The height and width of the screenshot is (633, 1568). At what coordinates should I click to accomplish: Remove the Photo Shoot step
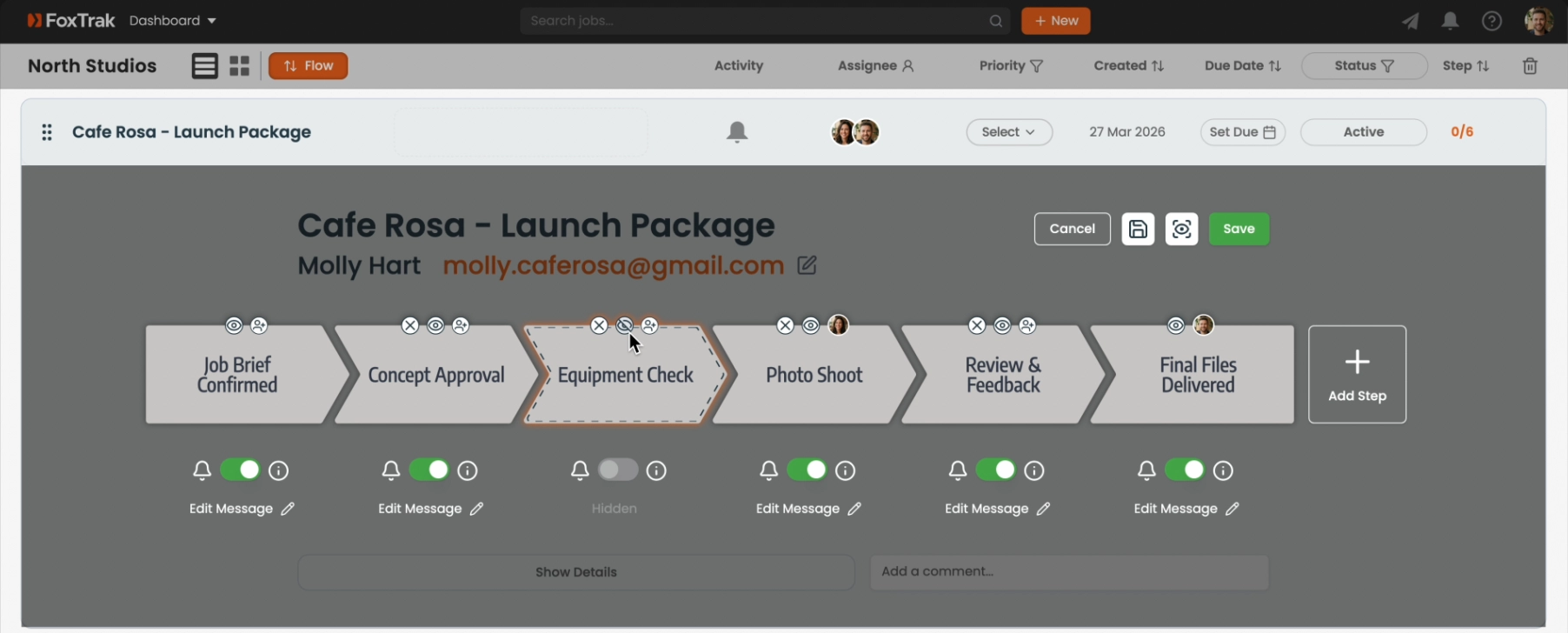click(785, 325)
